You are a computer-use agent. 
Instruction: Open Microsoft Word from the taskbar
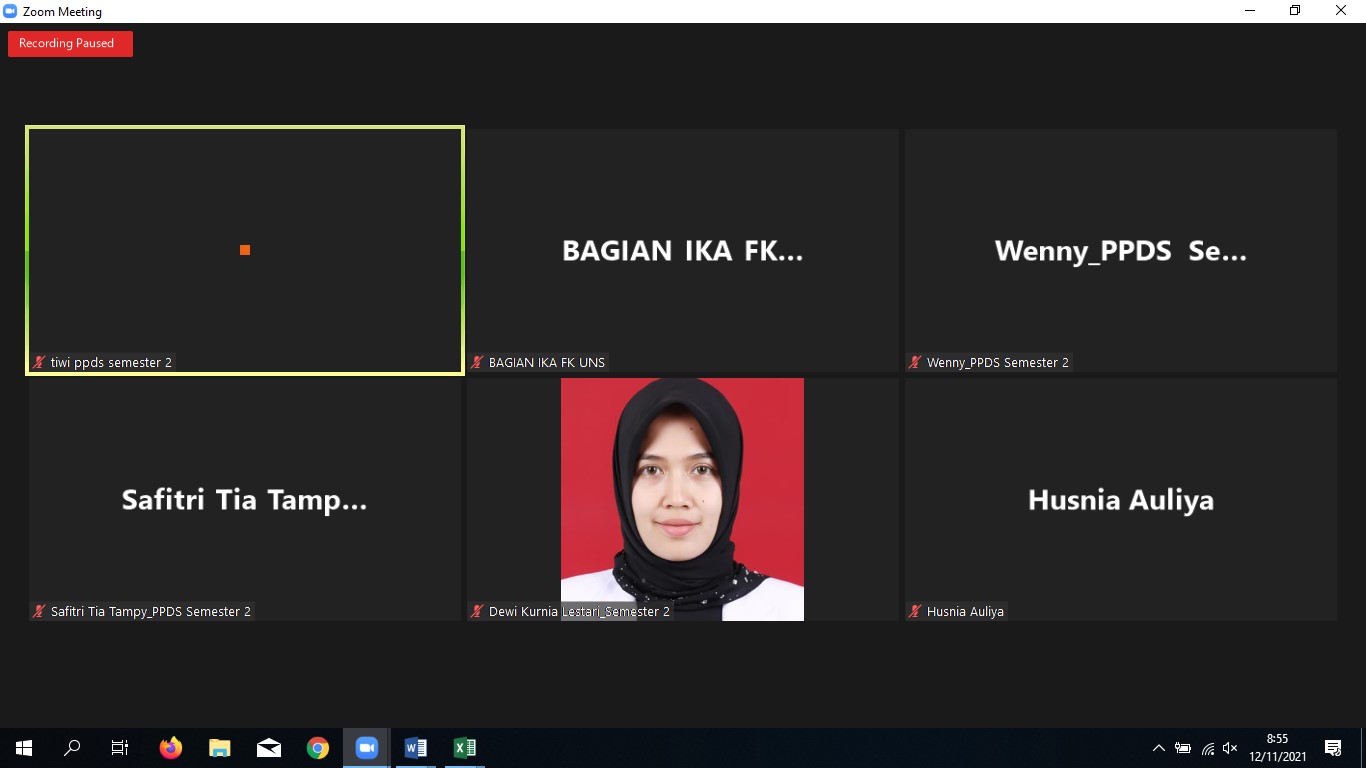(416, 748)
